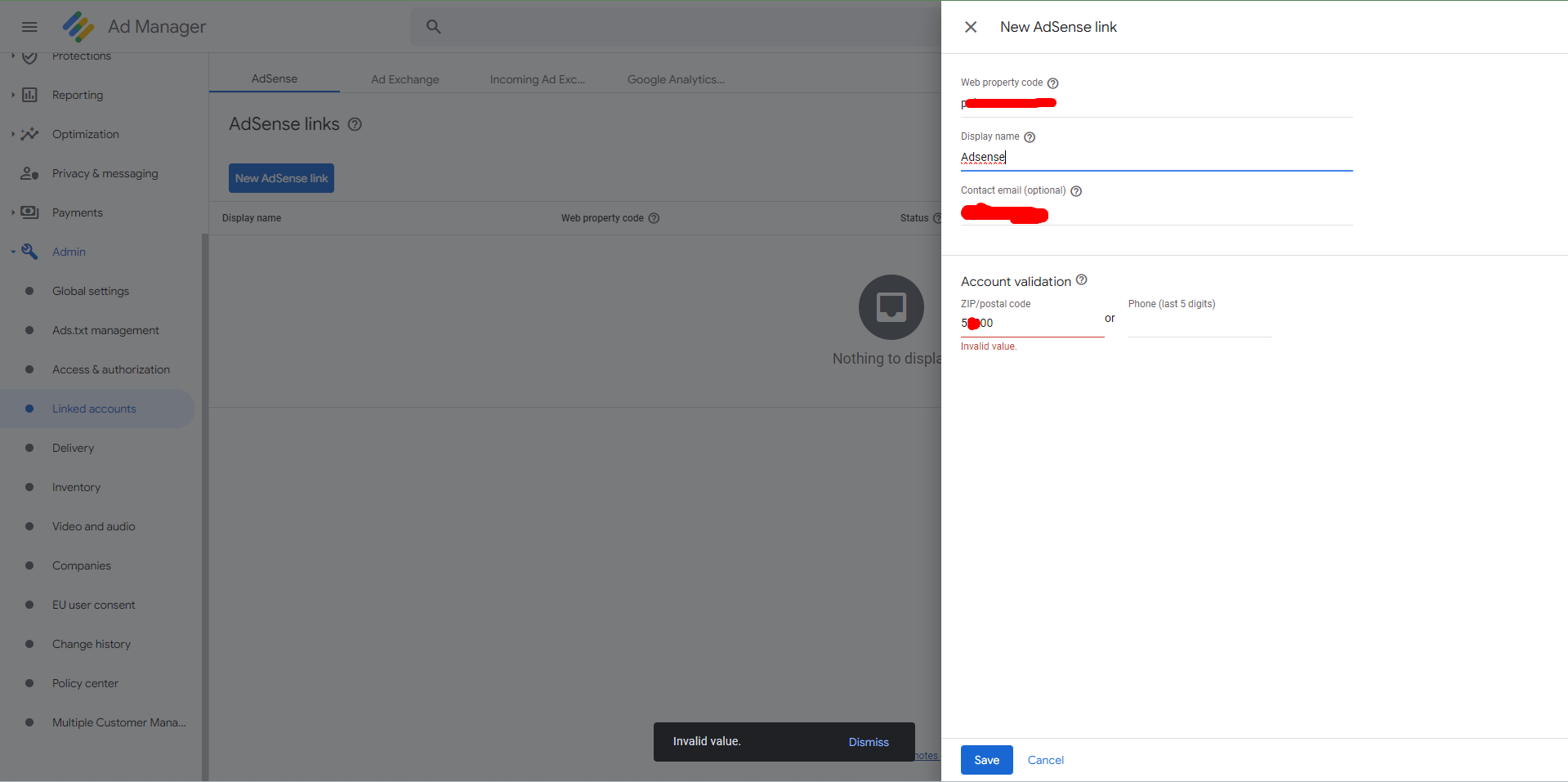Click the Admin sidebar label

tap(69, 252)
